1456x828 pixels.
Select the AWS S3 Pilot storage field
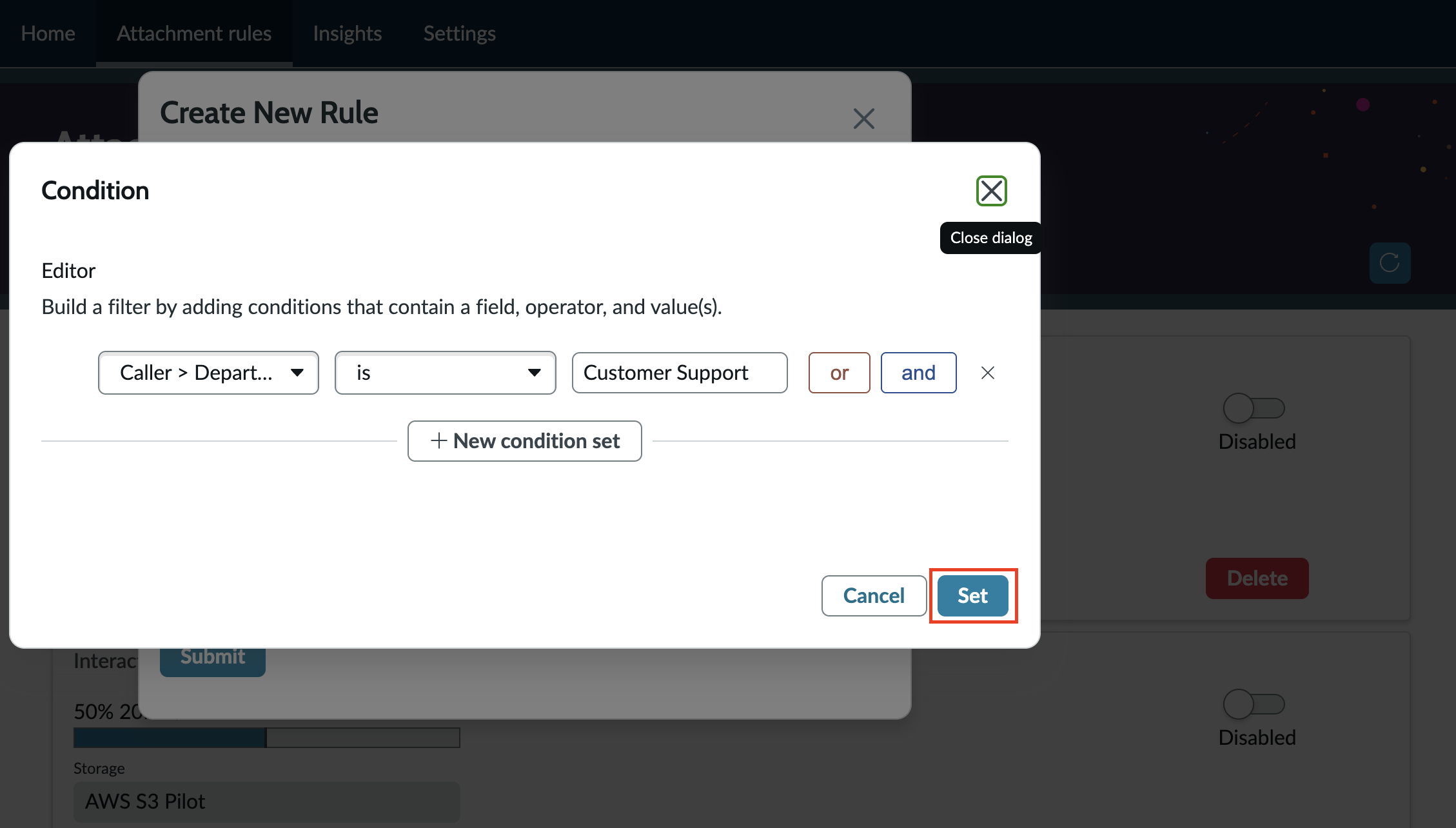coord(266,801)
